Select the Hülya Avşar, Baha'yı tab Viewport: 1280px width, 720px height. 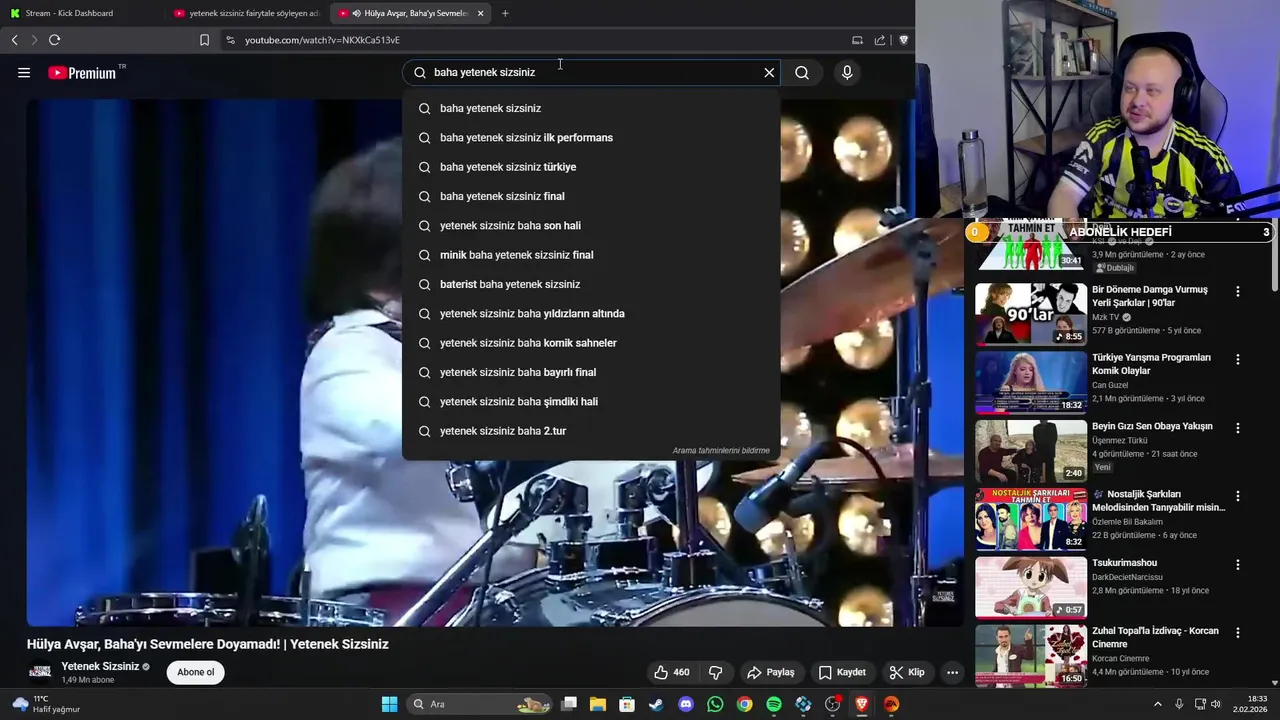pyautogui.click(x=410, y=13)
